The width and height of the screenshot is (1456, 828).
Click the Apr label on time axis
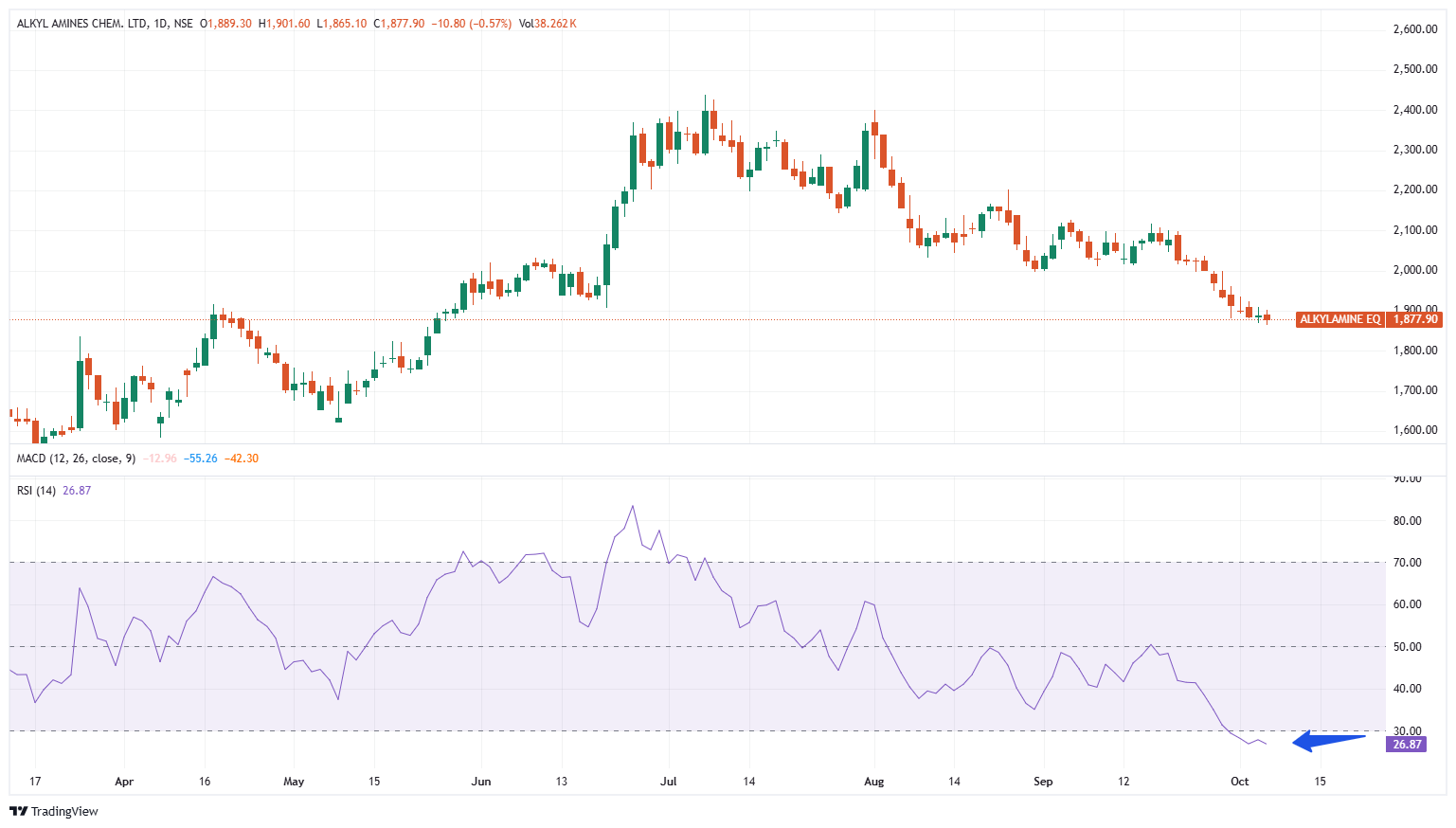point(124,782)
